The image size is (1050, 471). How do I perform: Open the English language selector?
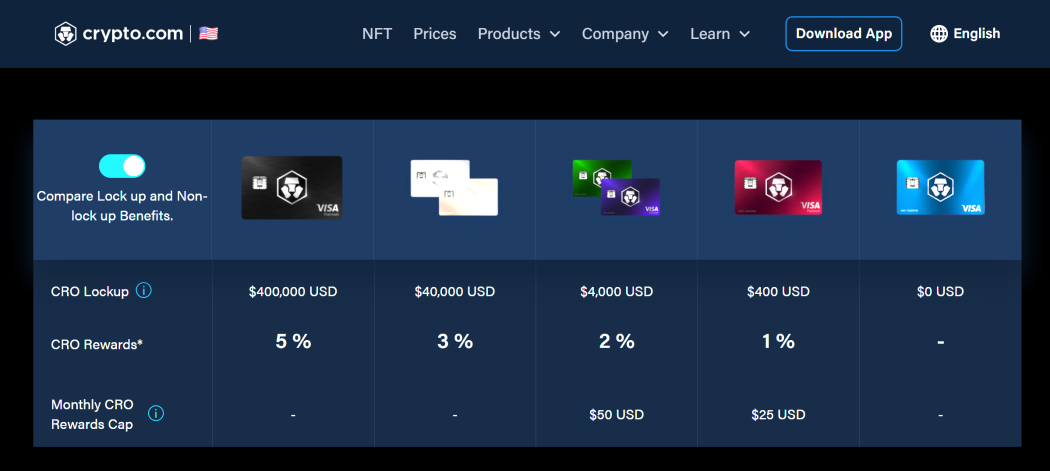[965, 33]
